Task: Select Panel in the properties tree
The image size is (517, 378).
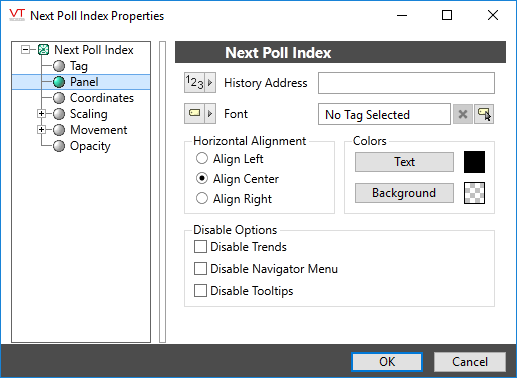Action: 84,82
